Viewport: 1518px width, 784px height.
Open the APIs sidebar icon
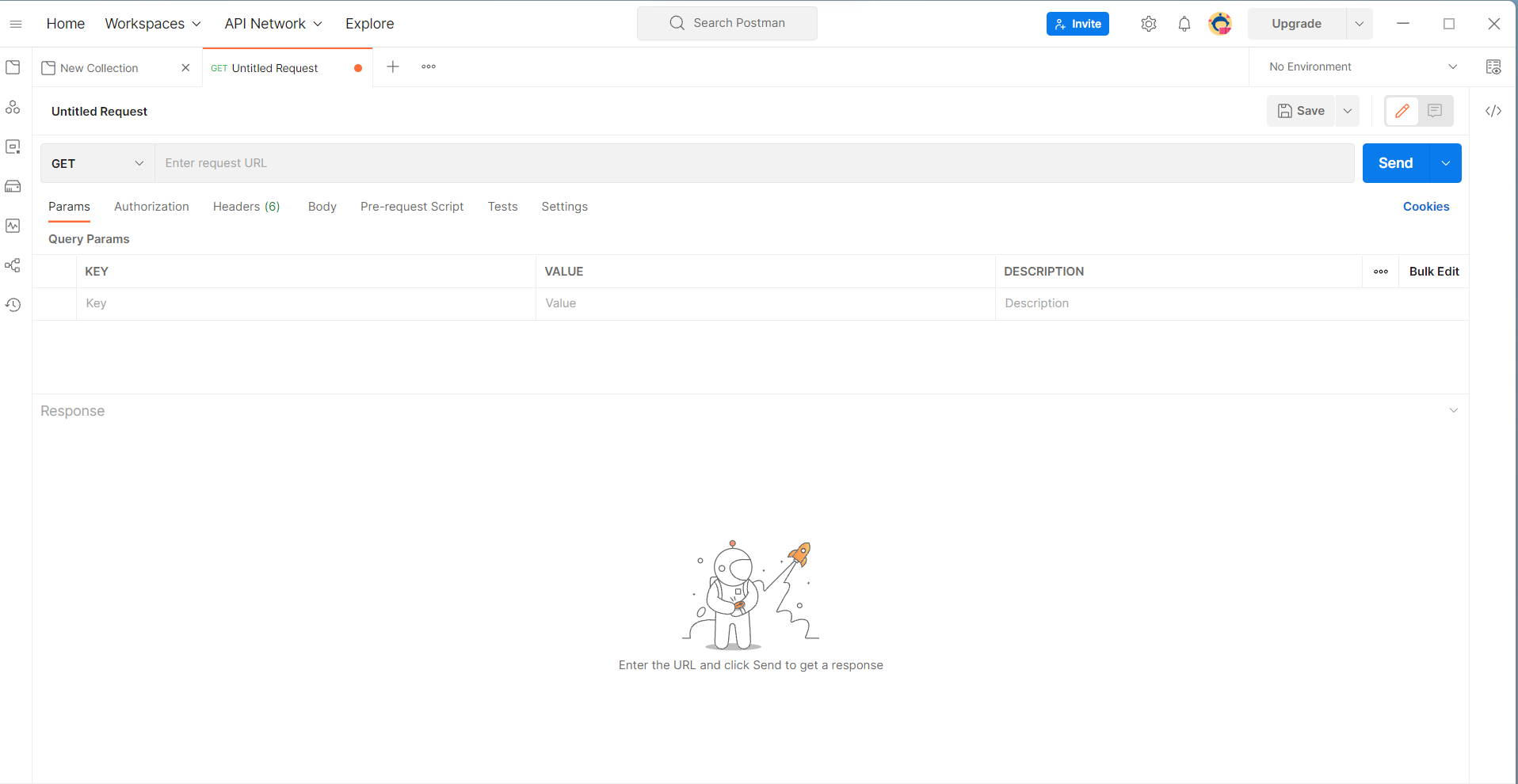pos(13,107)
